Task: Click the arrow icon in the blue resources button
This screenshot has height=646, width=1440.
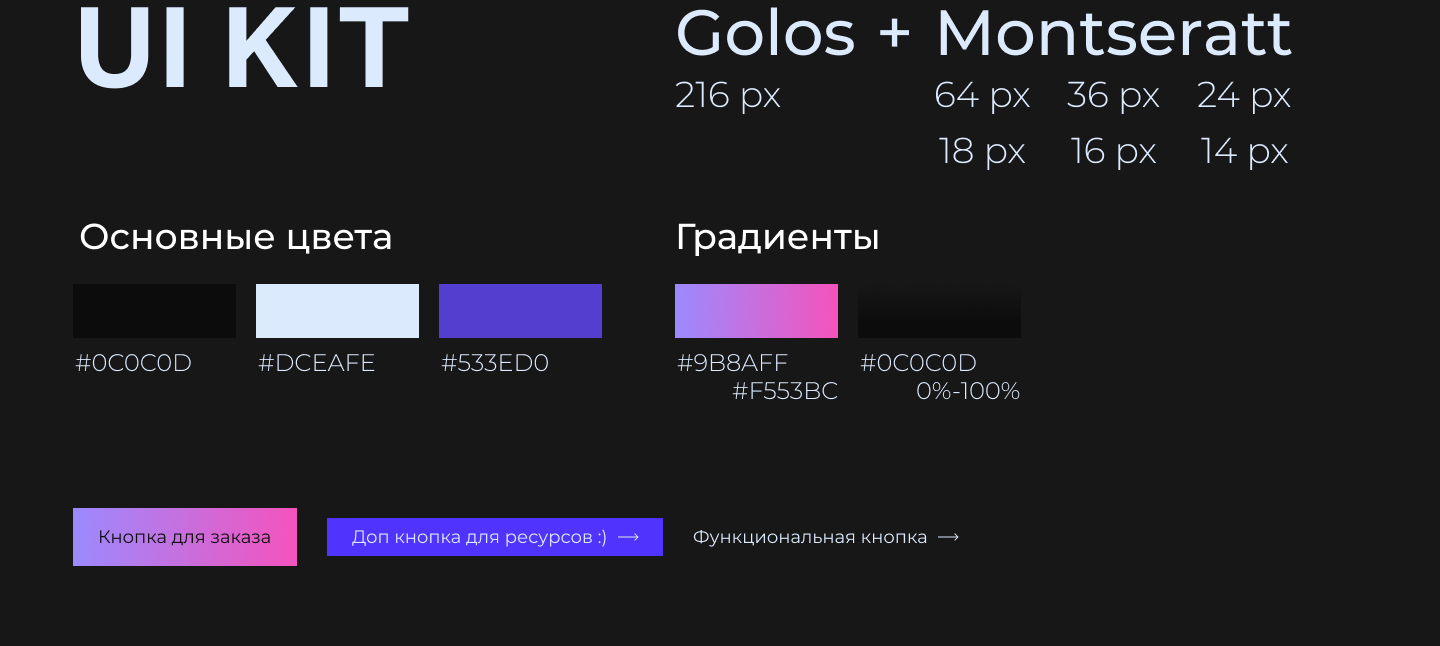Action: (x=628, y=537)
